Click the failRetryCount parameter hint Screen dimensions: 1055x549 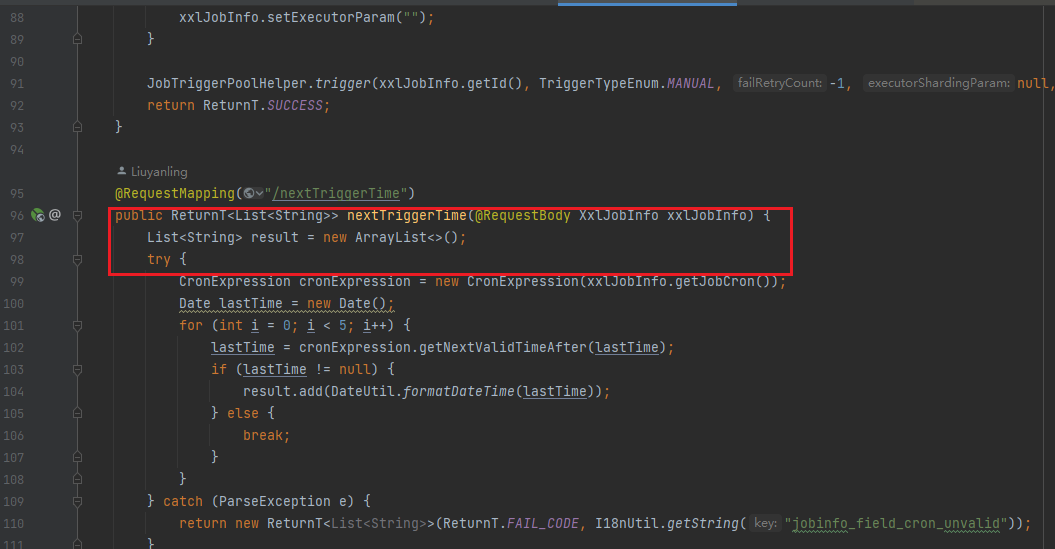point(779,83)
